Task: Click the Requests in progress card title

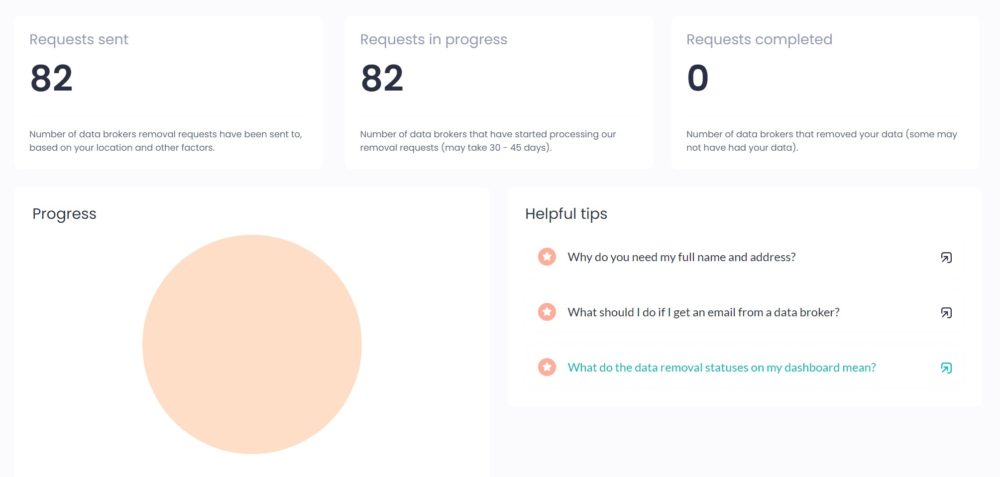Action: 434,40
